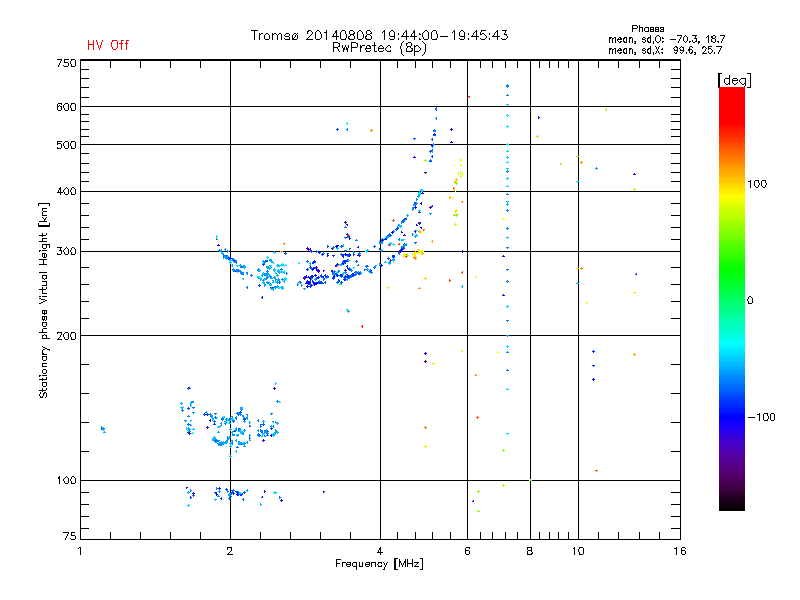This screenshot has width=800, height=600.
Task: Click the '500' height axis label
Action: (x=66, y=145)
